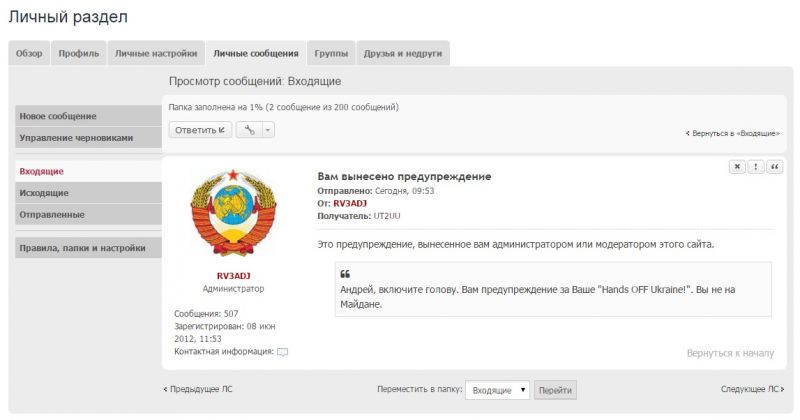800x420 pixels.
Task: Click the delete message X icon
Action: [737, 167]
